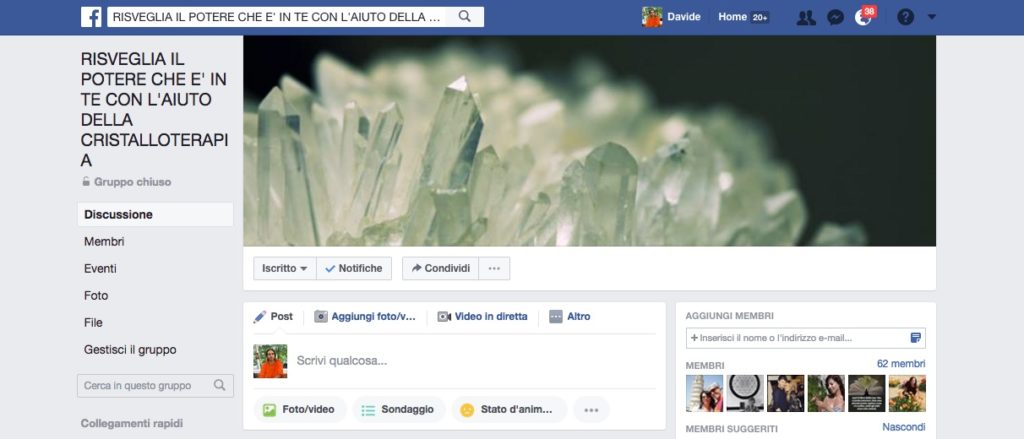Open first member thumbnail with Pisa tower
The width and height of the screenshot is (1024, 439).
[x=704, y=393]
